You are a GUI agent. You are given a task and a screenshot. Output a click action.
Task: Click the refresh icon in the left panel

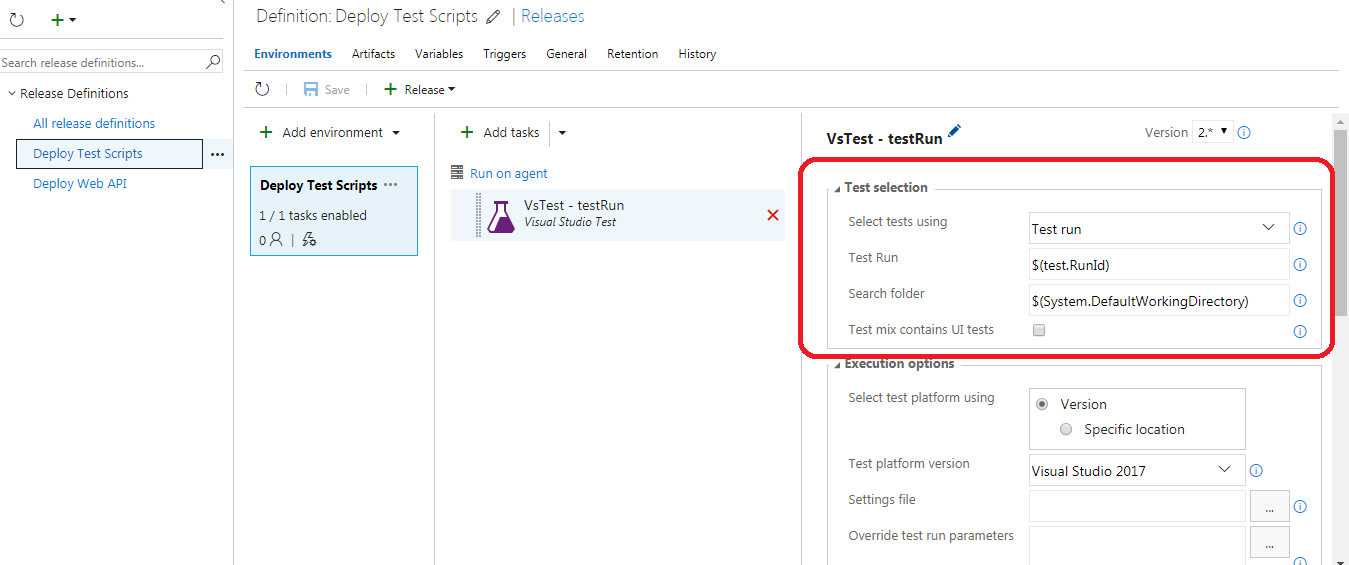(16, 19)
